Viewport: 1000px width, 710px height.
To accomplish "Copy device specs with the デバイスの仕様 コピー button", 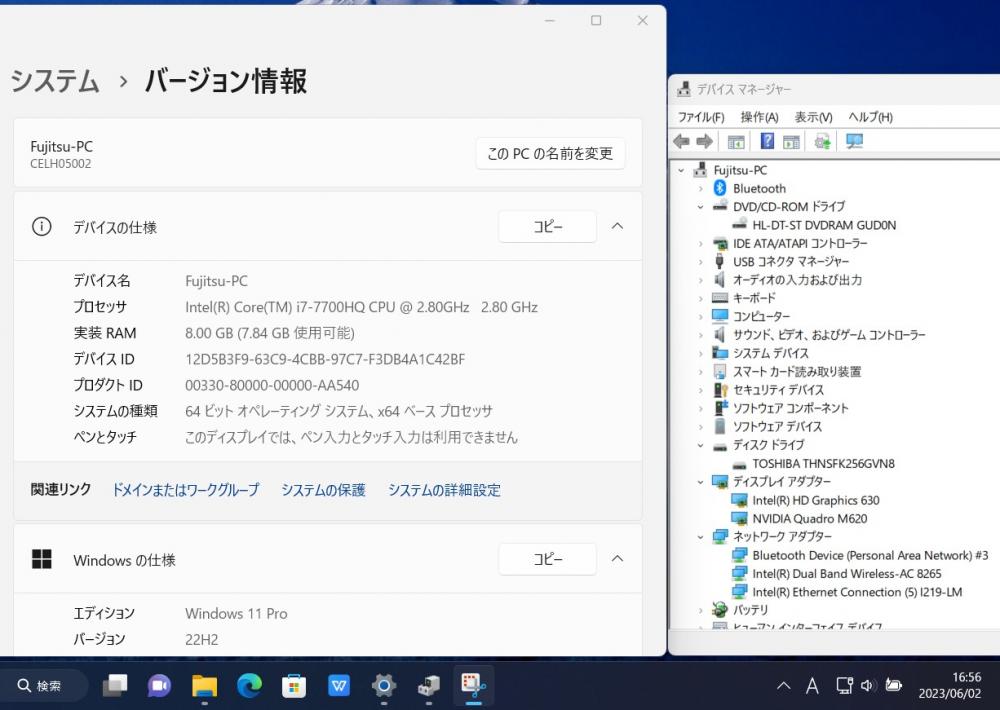I will tap(547, 226).
